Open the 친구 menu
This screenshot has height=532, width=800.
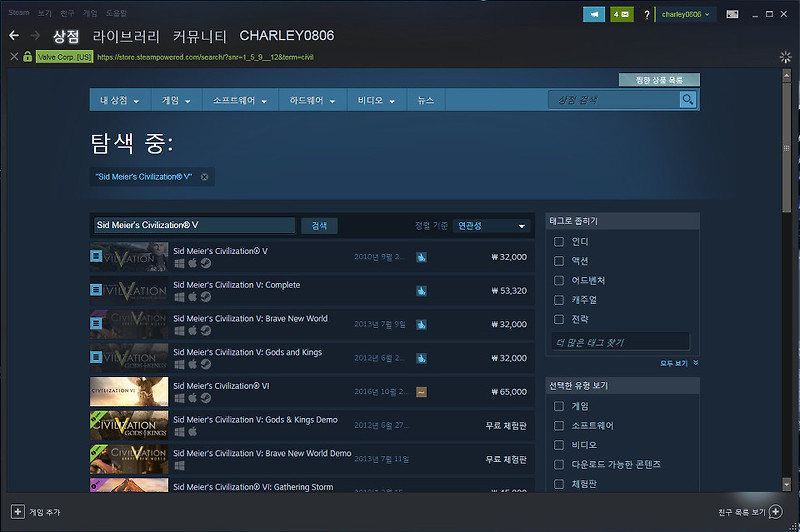point(67,13)
